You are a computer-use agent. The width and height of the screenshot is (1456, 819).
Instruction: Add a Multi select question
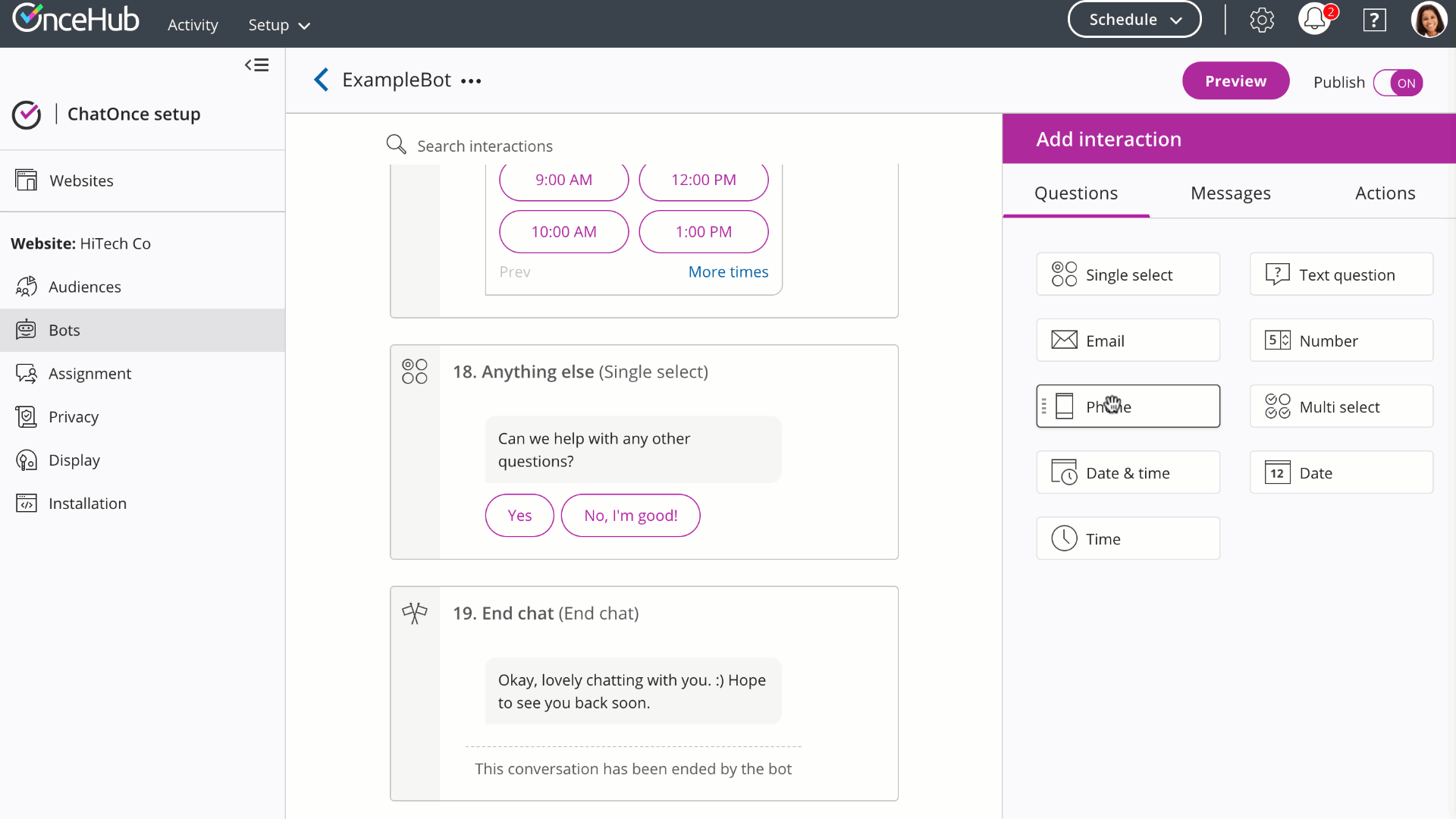tap(1341, 406)
